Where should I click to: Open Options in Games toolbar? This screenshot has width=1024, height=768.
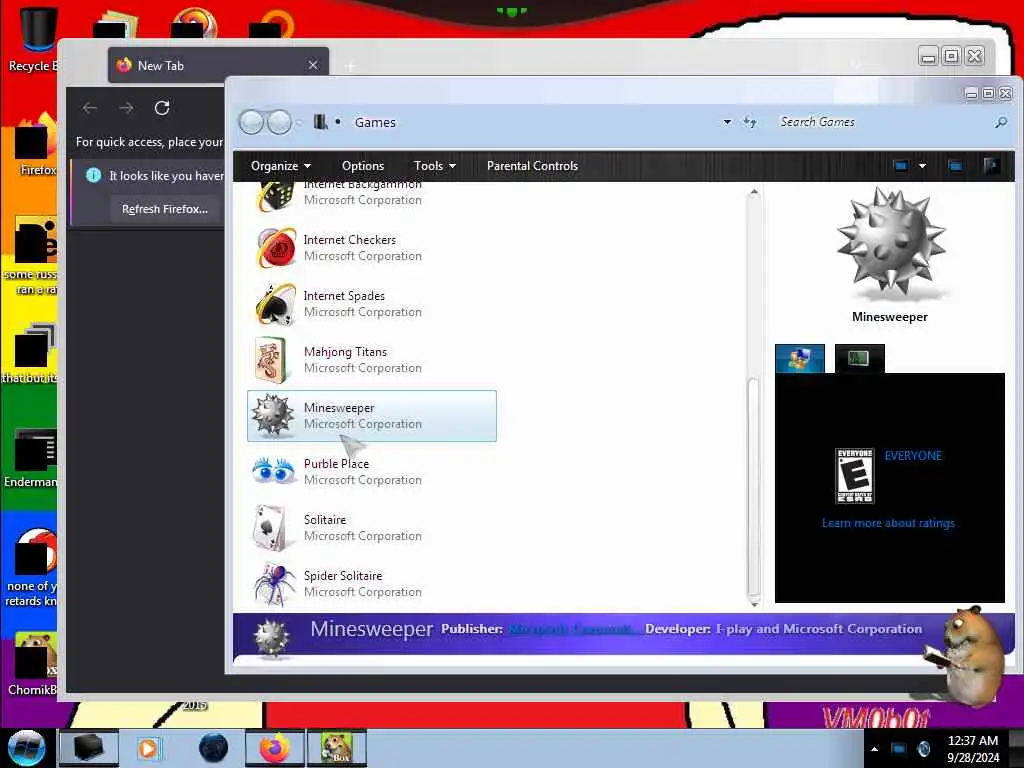pos(363,166)
